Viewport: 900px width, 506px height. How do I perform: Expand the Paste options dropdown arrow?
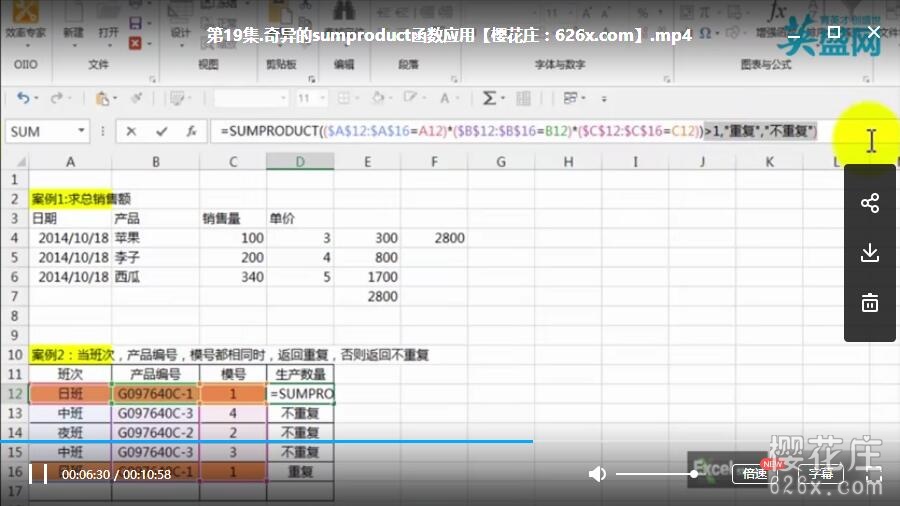115,98
